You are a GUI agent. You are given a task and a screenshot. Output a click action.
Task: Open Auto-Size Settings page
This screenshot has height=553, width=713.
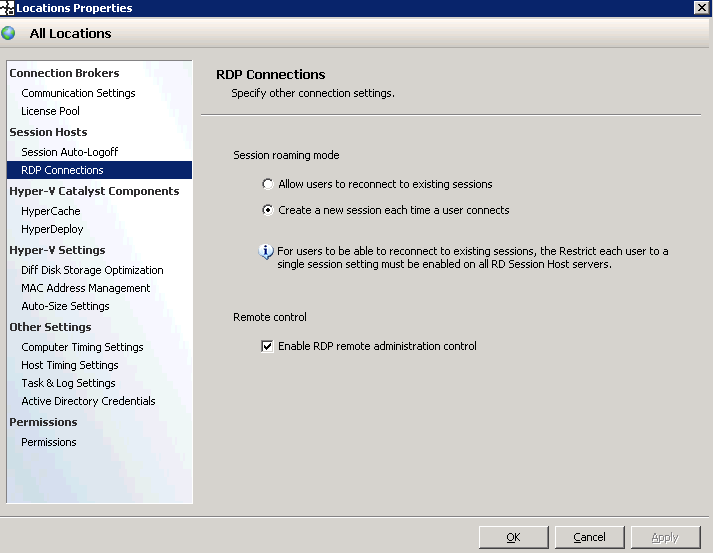point(65,306)
